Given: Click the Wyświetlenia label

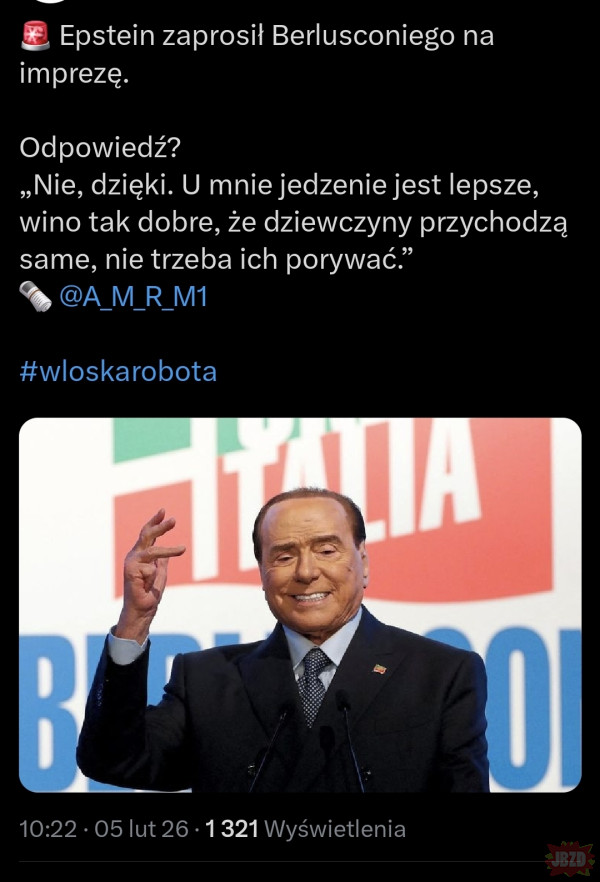Looking at the screenshot, I should click(335, 829).
